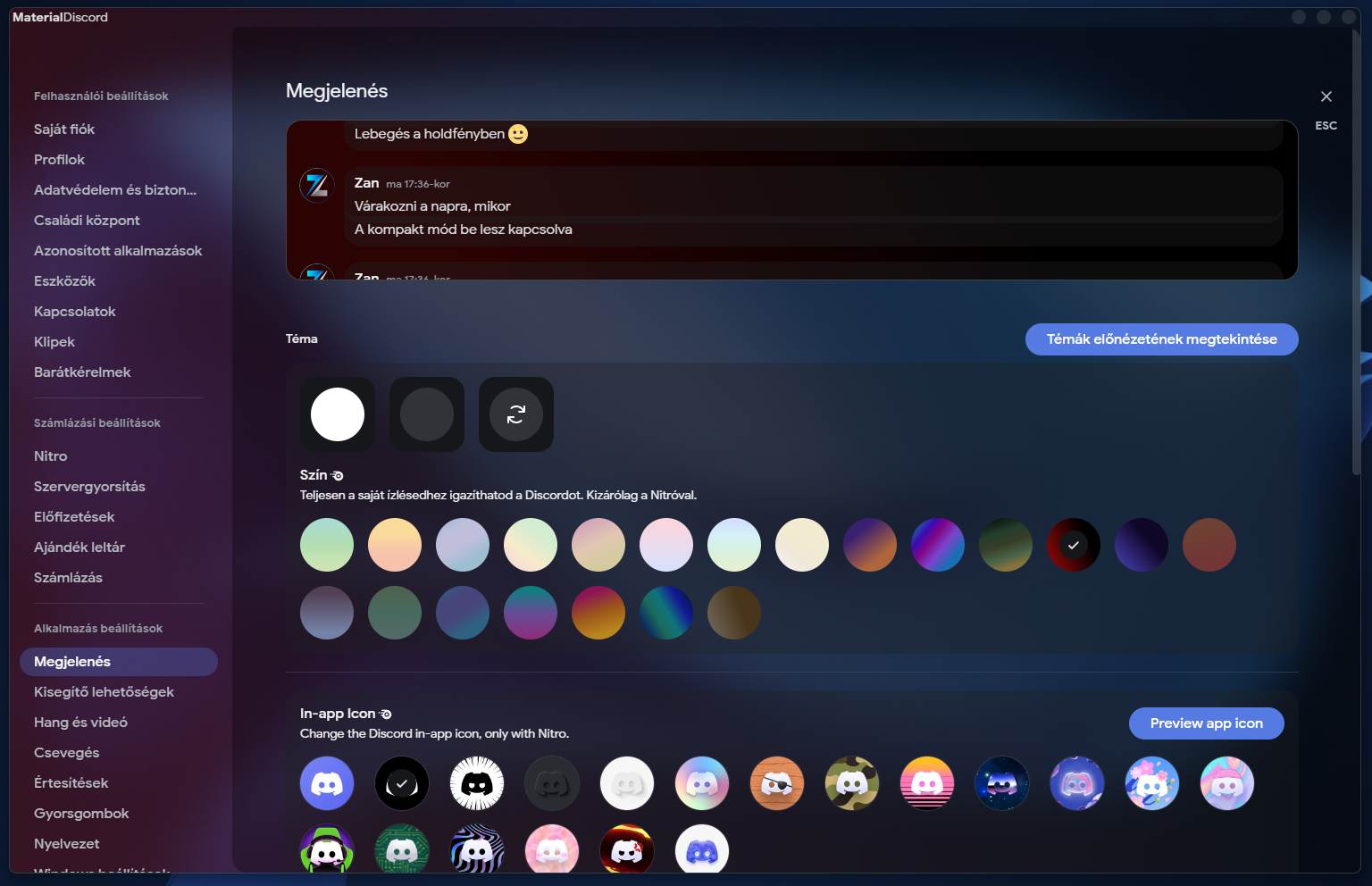Pick the translucent blue-violet app icon
This screenshot has height=886, width=1372.
[x=1077, y=783]
